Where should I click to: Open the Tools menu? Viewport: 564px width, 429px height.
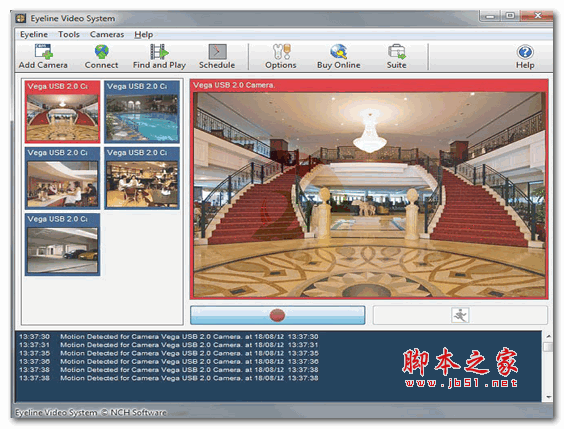(x=69, y=35)
